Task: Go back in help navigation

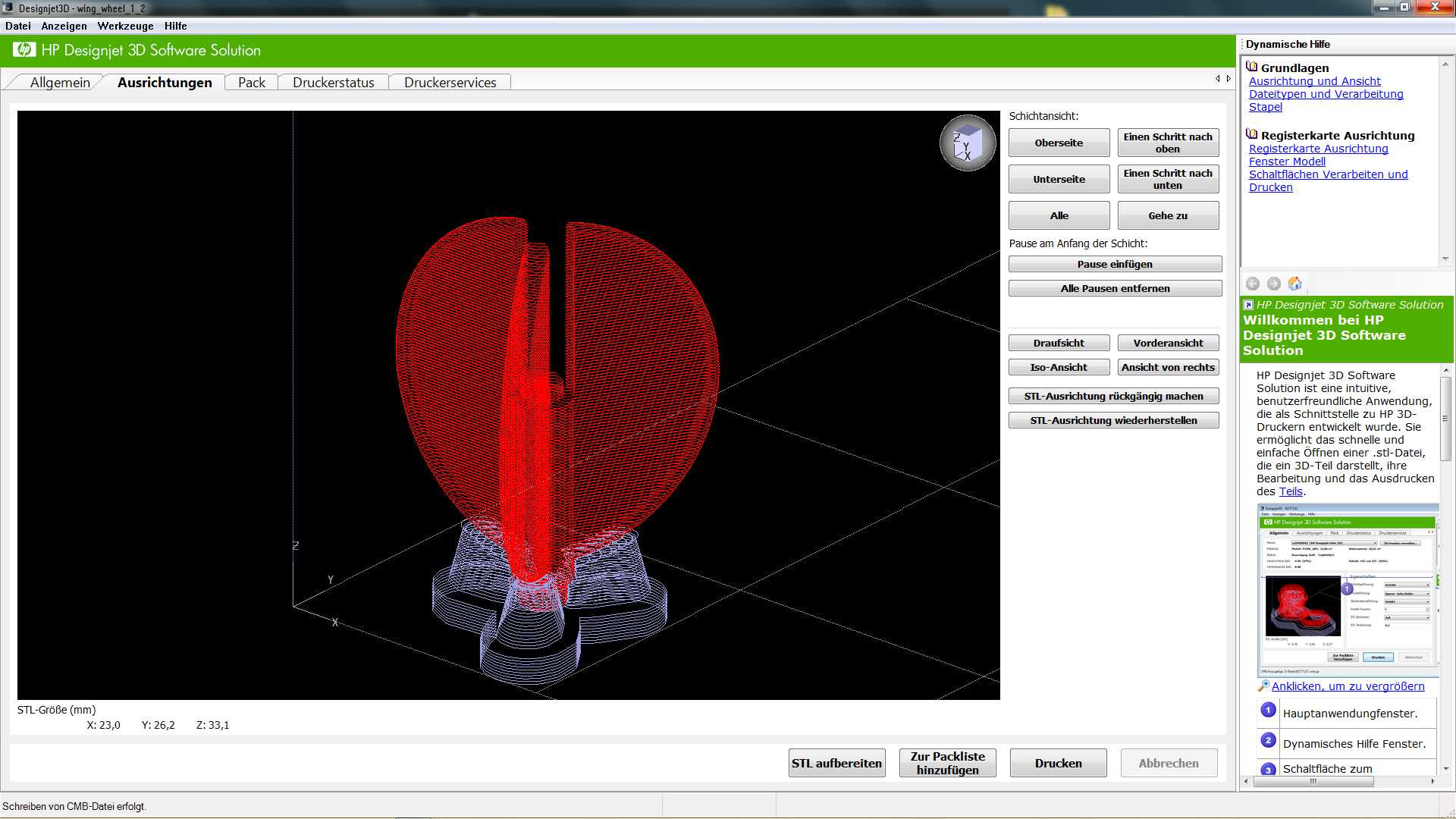Action: 1253,284
